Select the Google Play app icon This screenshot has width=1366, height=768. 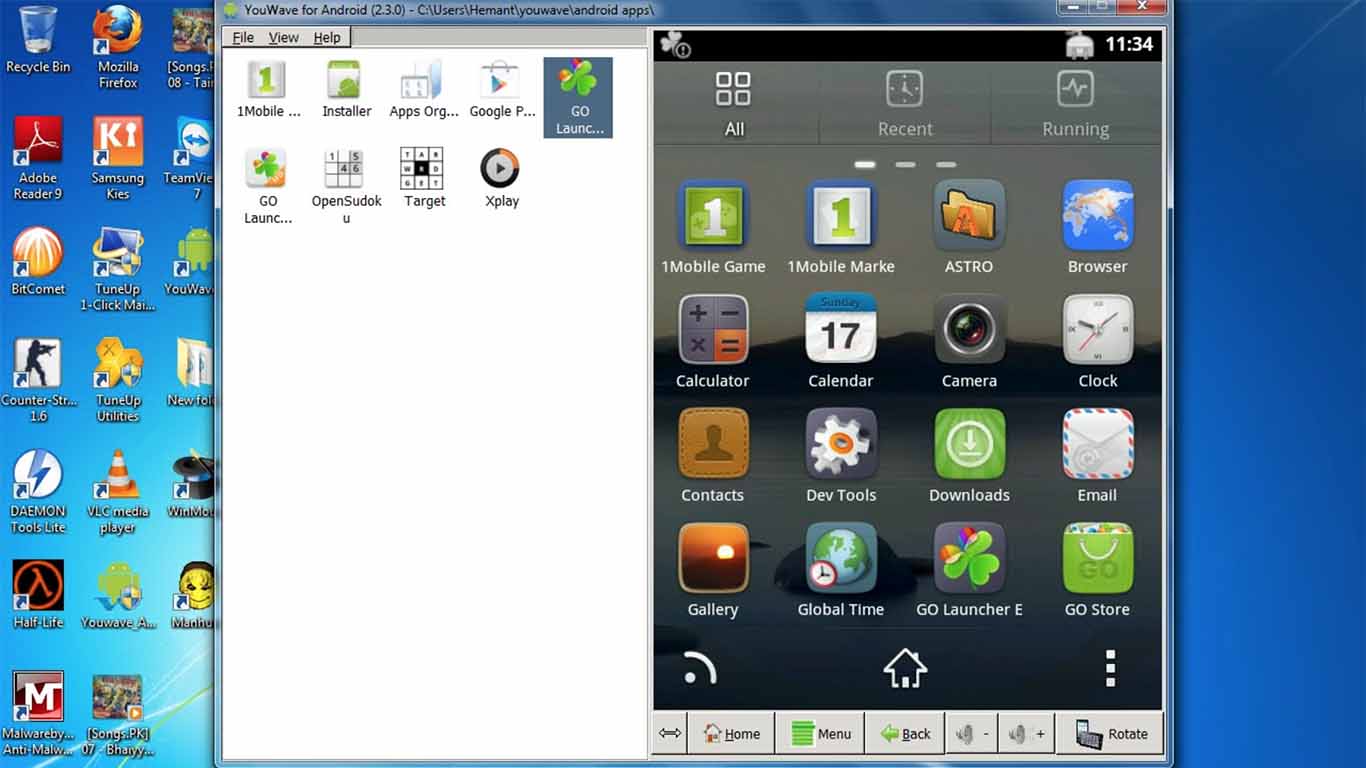pos(502,90)
